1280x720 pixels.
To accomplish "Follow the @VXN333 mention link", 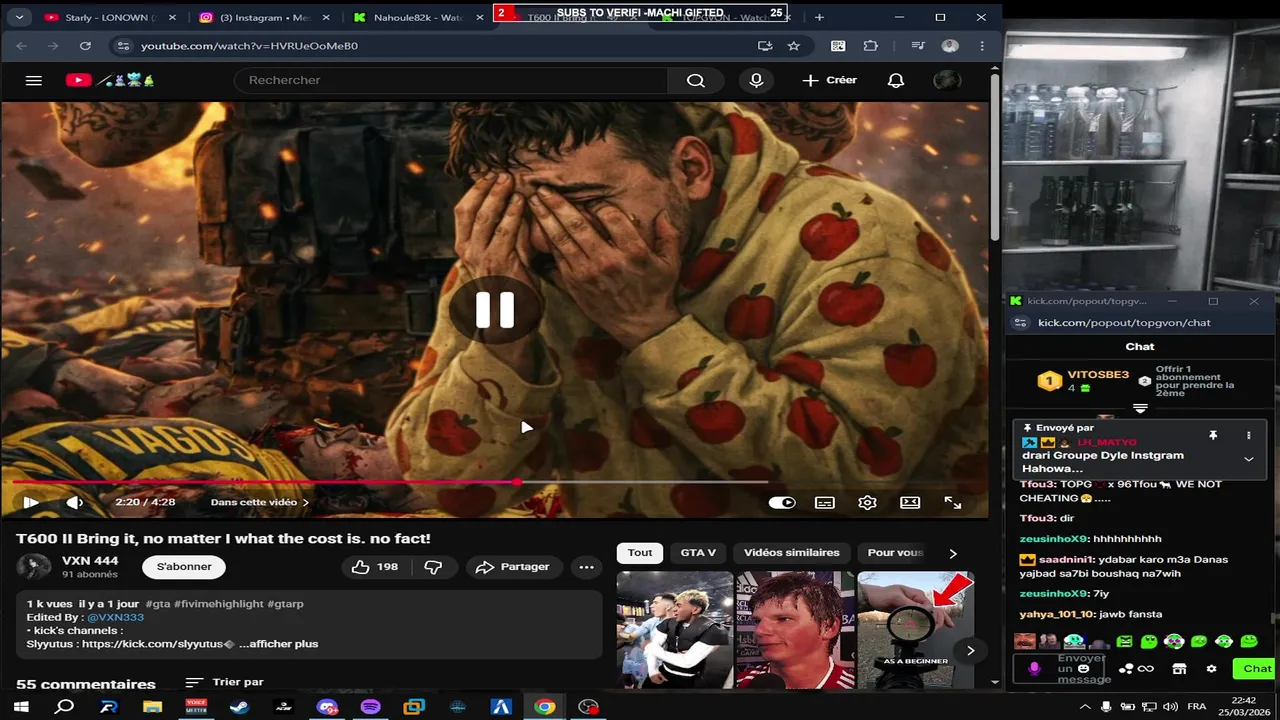I will point(116,618).
